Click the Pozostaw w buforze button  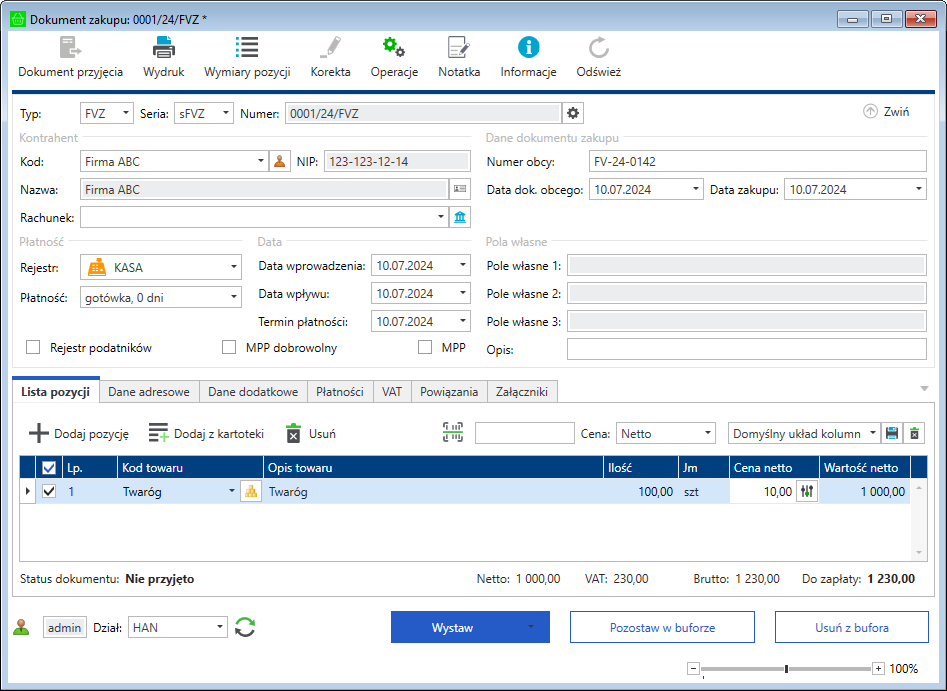tap(662, 627)
